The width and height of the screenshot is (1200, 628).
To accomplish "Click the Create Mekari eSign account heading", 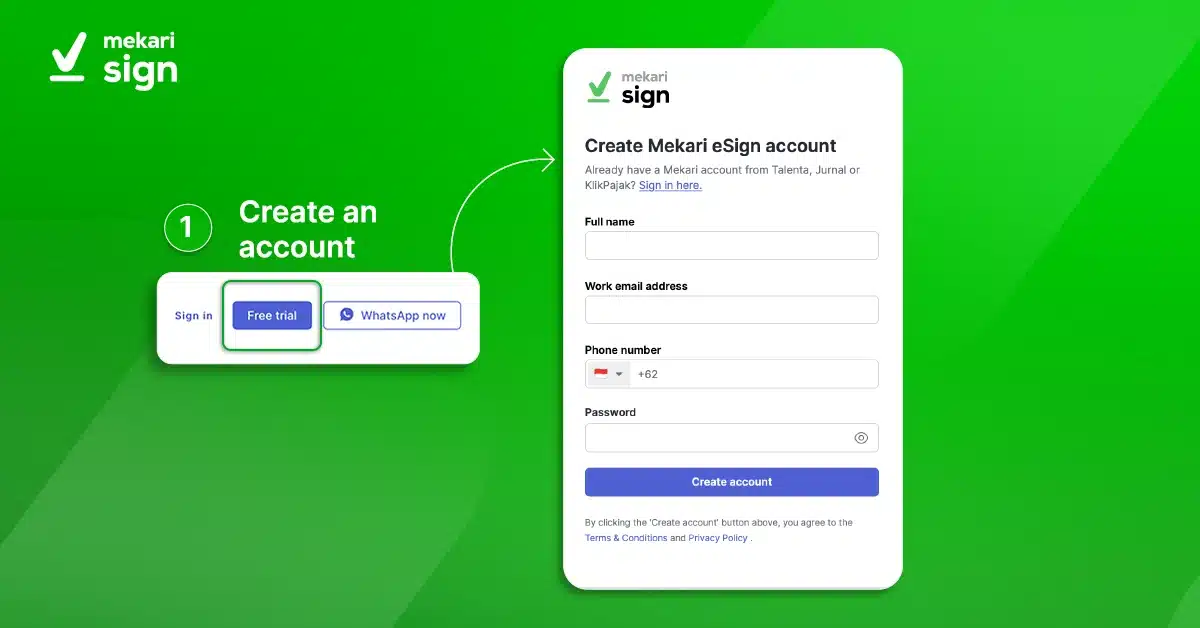I will pos(710,146).
